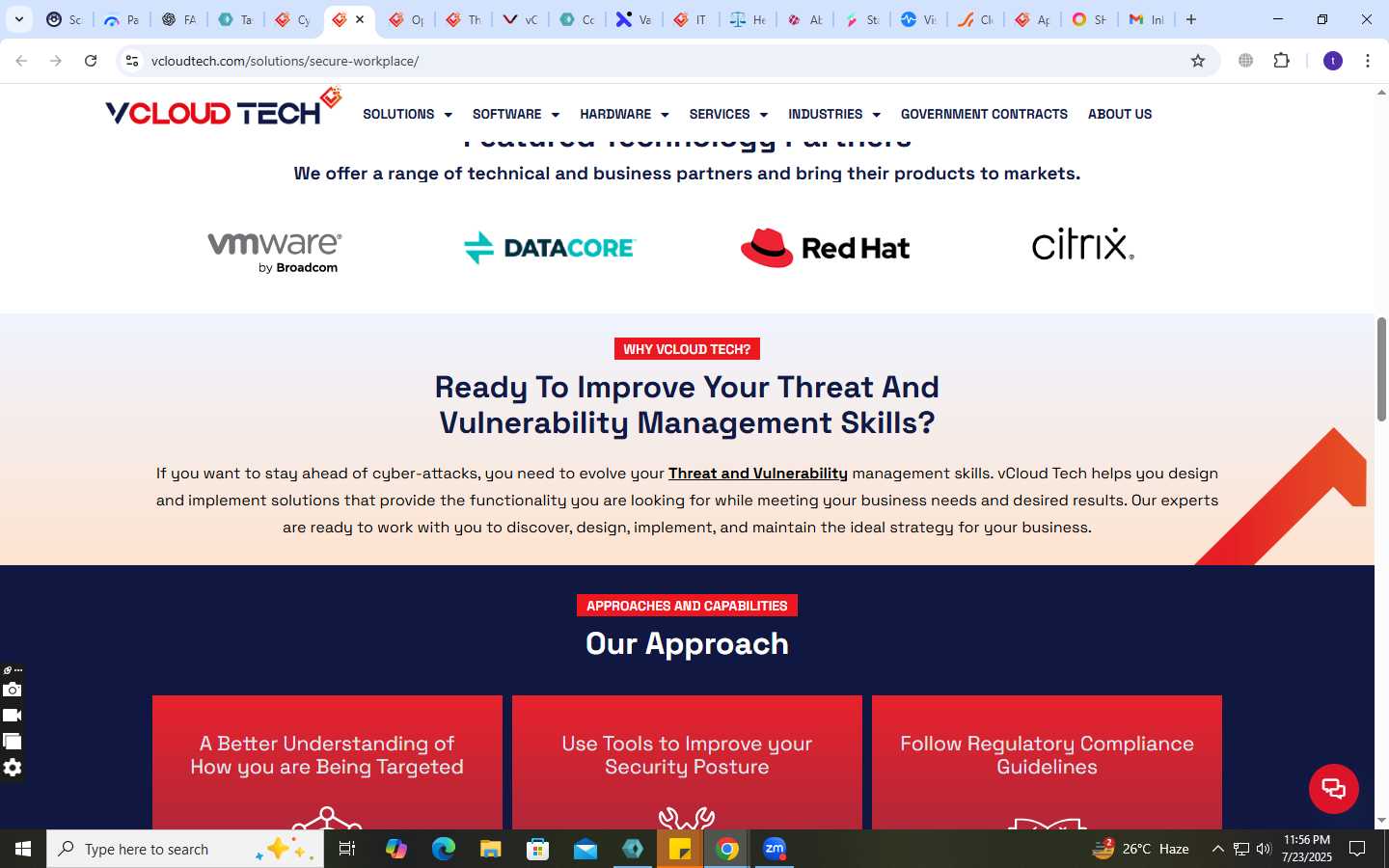This screenshot has height=868, width=1389.
Task: Click the gallery stack icon on left
Action: (x=13, y=742)
